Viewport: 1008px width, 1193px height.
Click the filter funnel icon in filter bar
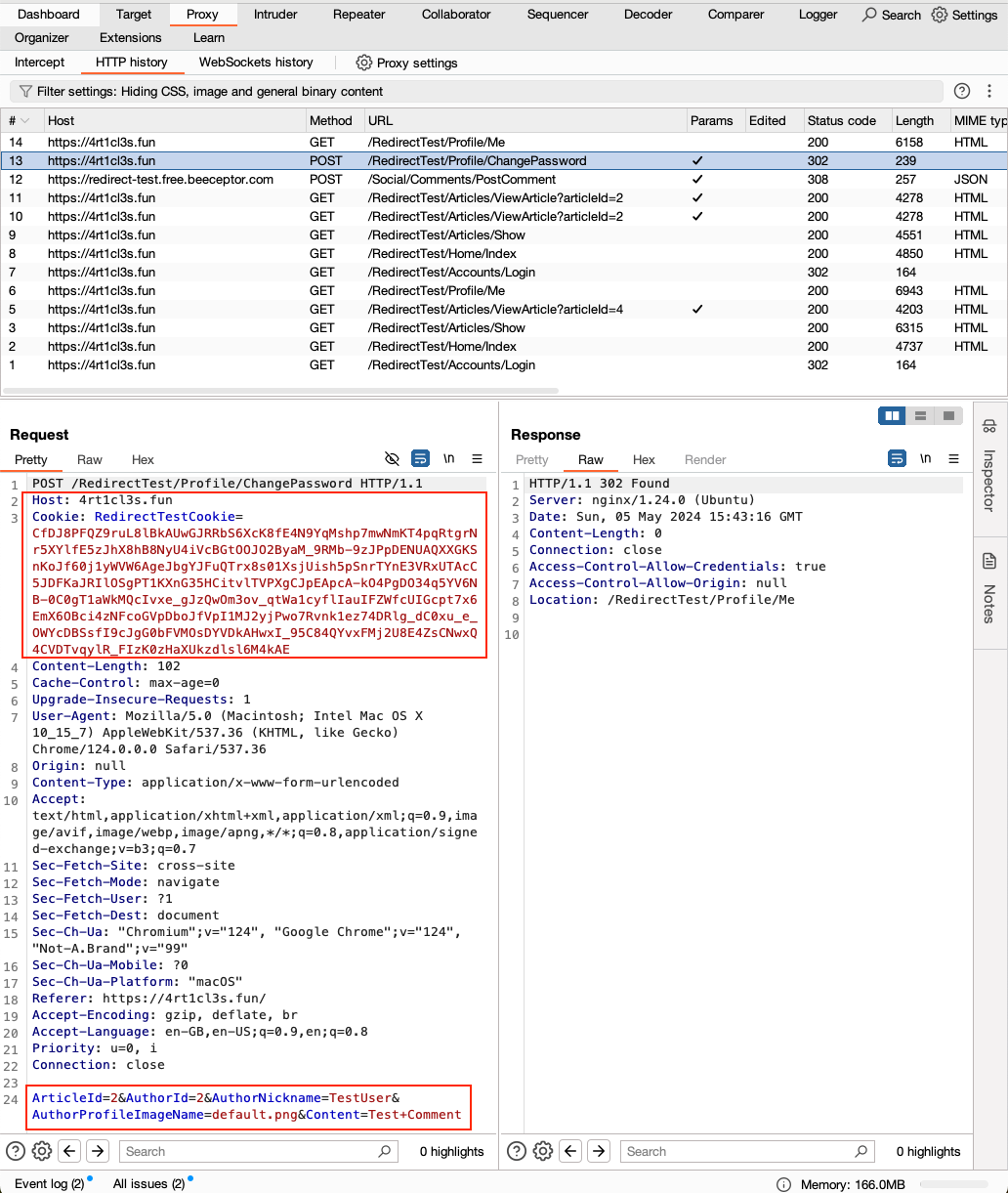coord(24,91)
